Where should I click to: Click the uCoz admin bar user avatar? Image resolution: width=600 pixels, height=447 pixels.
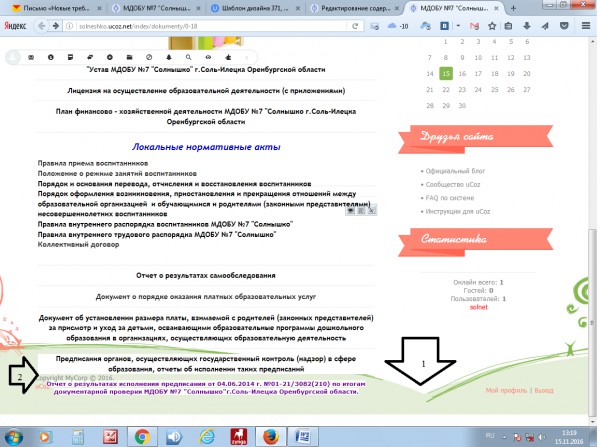(x=13, y=57)
